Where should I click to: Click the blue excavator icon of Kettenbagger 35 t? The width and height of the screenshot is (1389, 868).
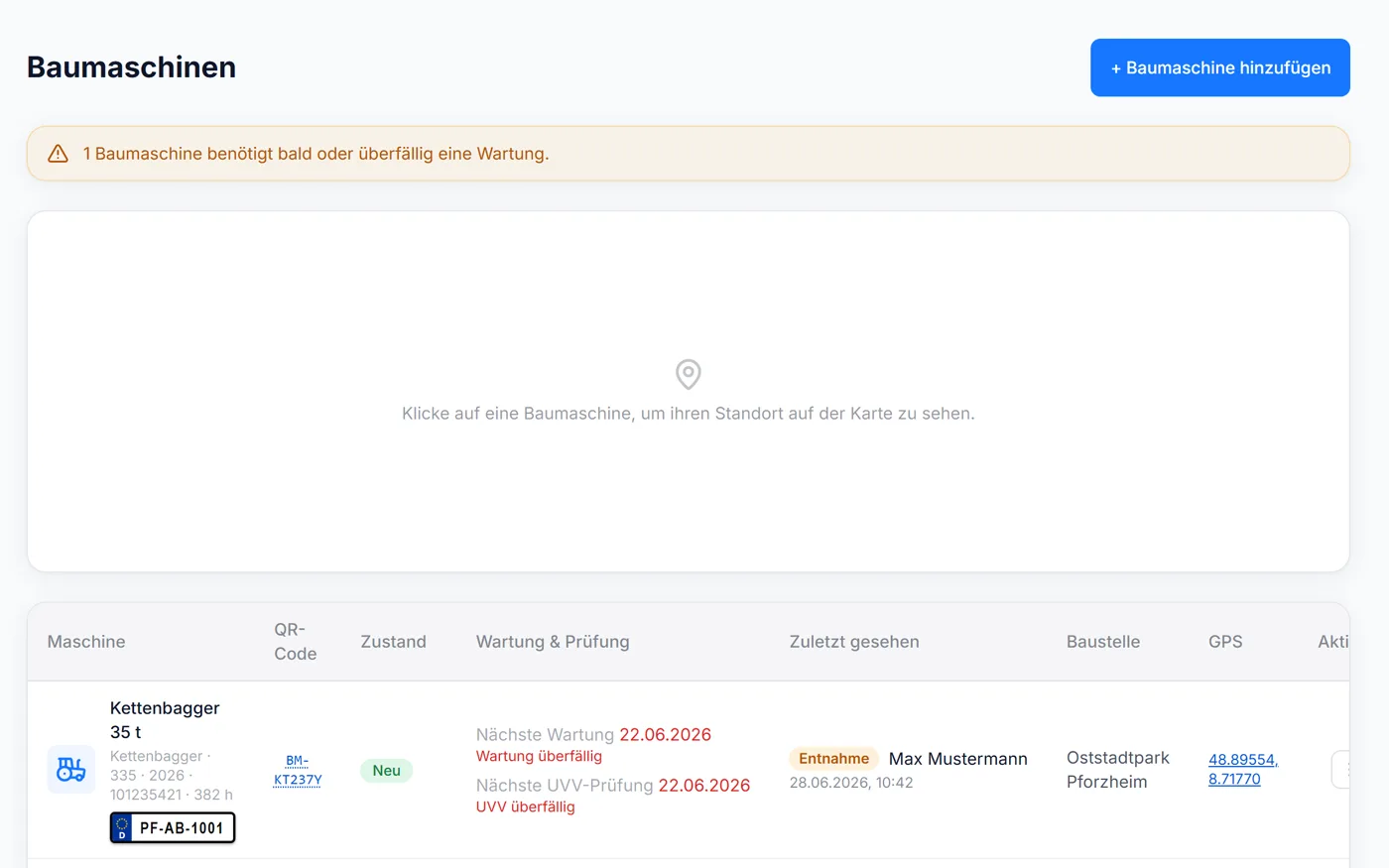[x=71, y=769]
